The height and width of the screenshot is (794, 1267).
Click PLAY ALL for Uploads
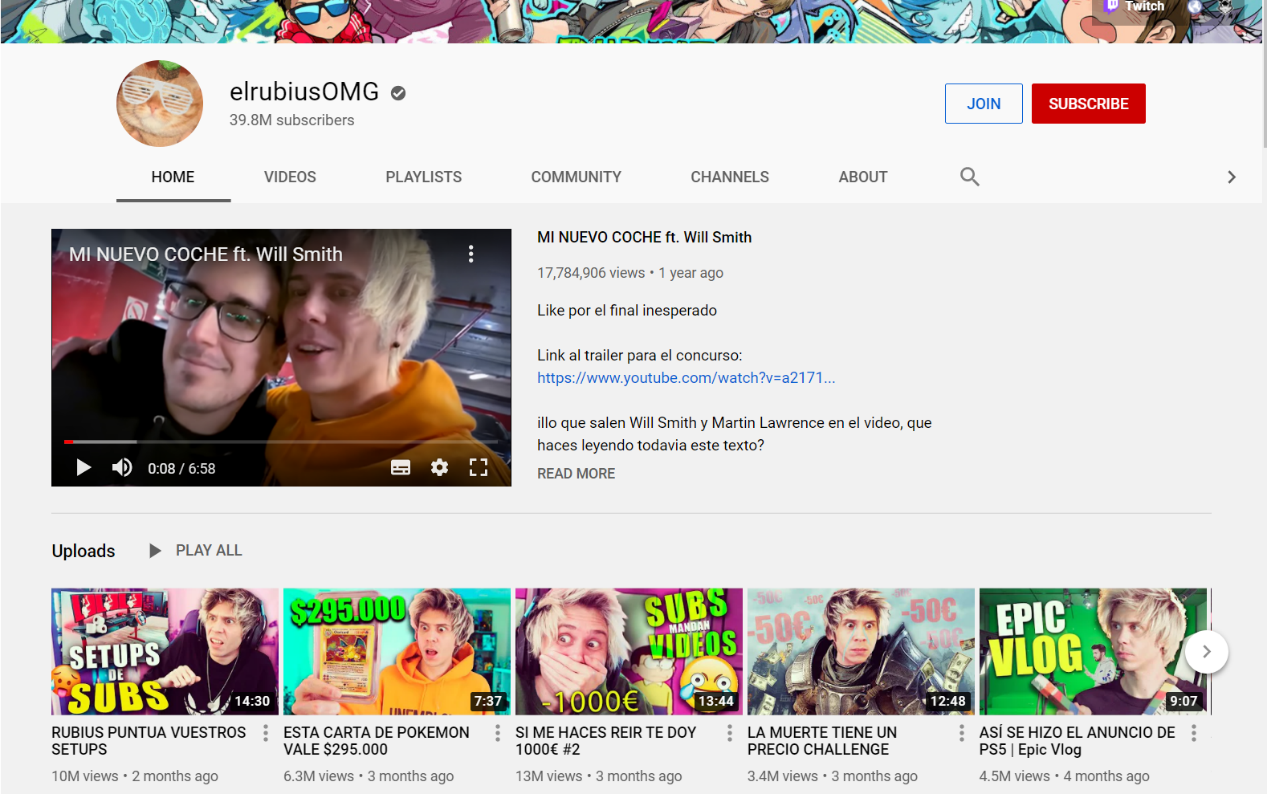[196, 551]
